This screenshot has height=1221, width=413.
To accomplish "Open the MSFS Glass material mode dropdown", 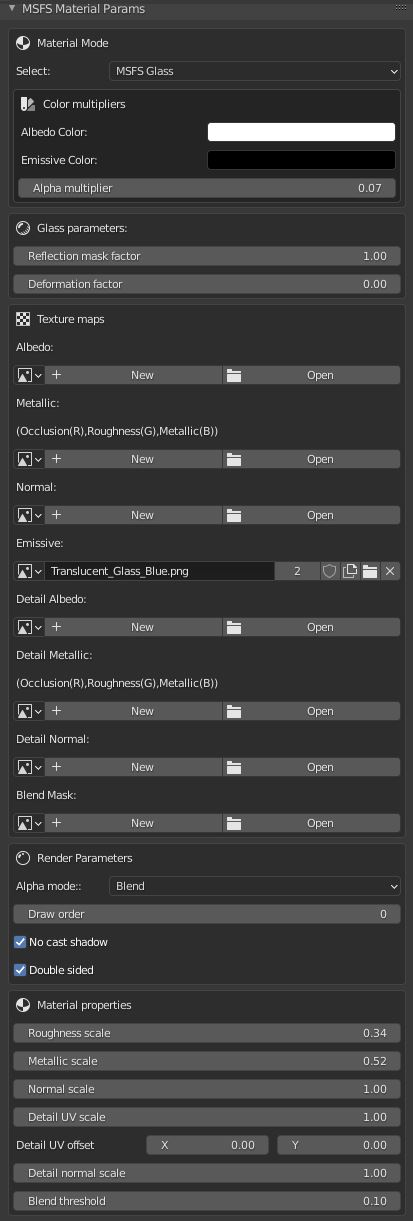I will 254,71.
